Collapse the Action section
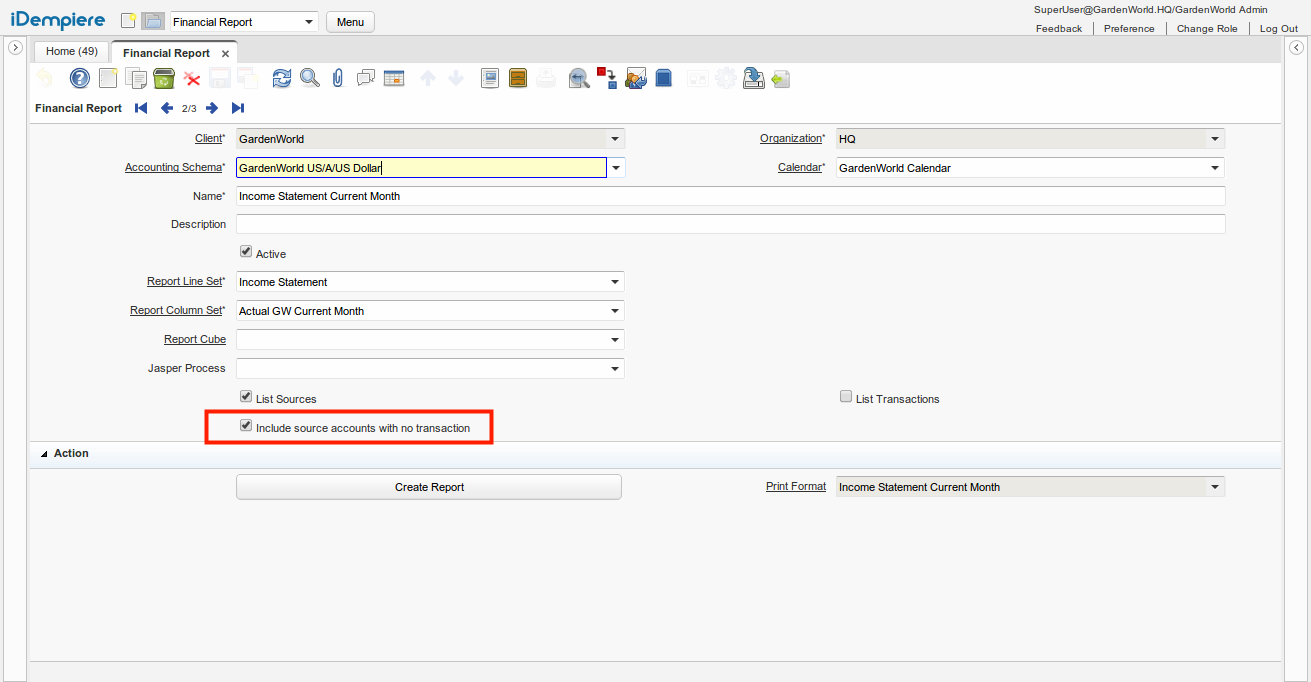 pos(44,454)
